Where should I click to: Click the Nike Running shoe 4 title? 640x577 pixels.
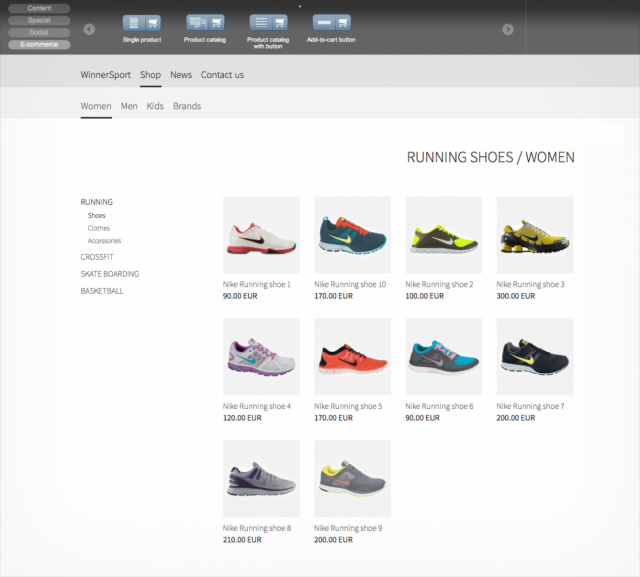[x=257, y=406]
